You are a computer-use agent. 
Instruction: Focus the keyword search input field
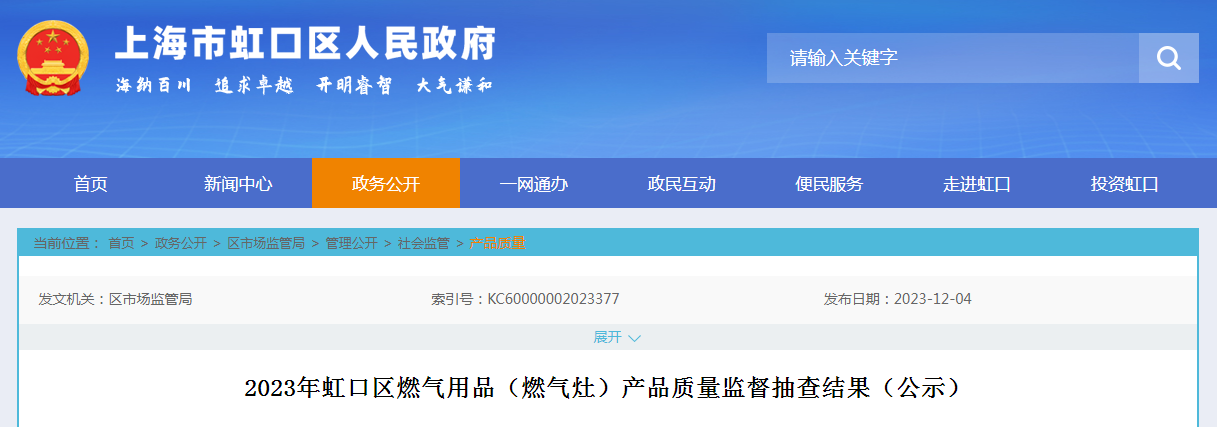tap(953, 58)
